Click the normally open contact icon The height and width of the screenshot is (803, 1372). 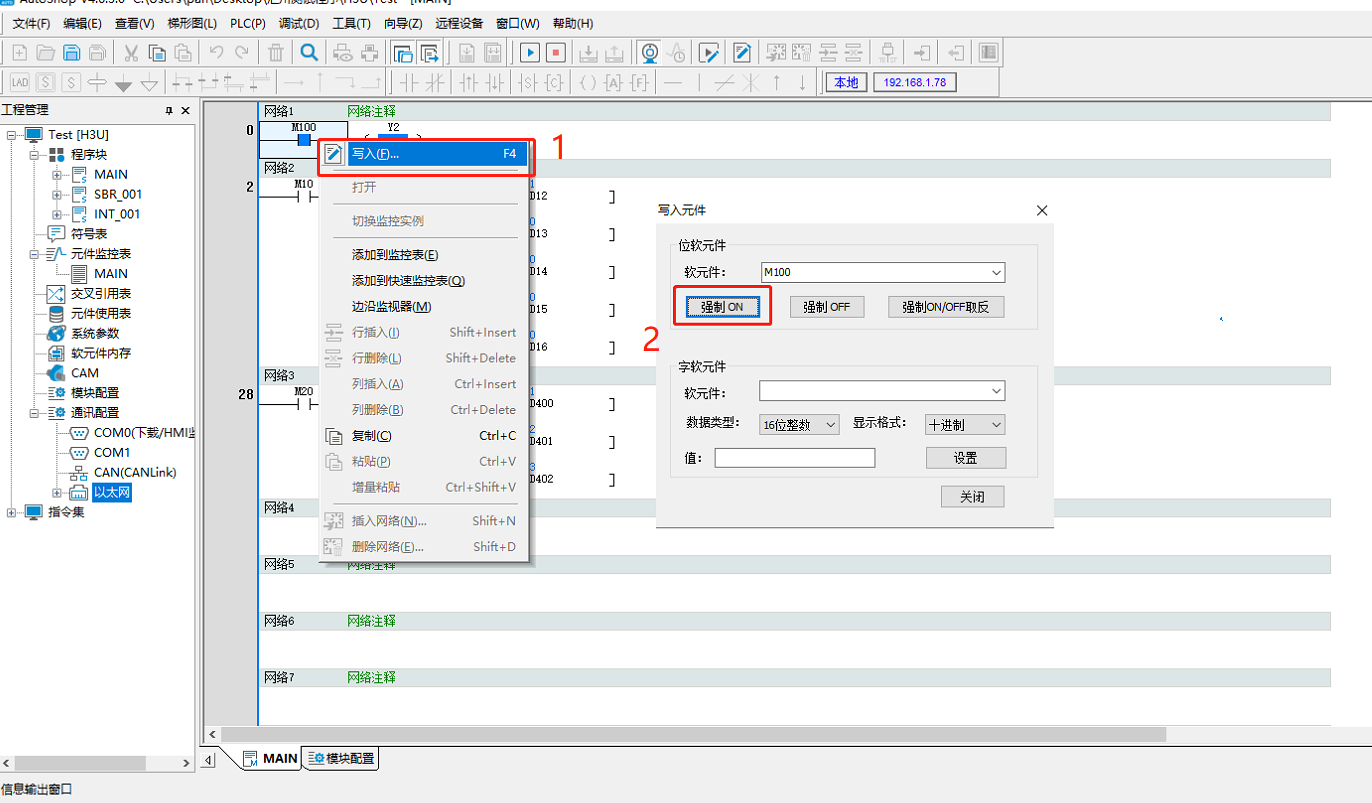coord(408,82)
